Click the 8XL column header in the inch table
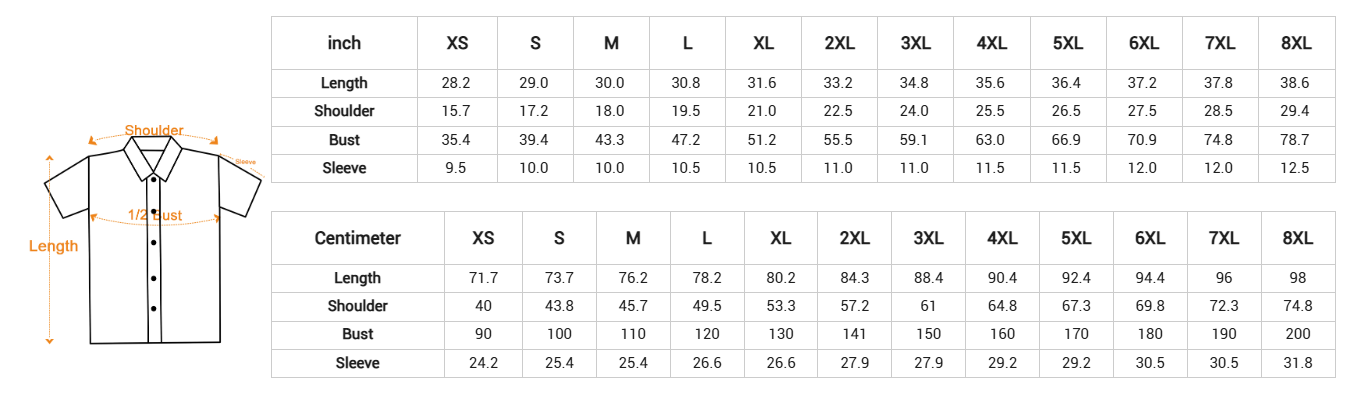Screen dimensions: 1362x410 (1296, 43)
